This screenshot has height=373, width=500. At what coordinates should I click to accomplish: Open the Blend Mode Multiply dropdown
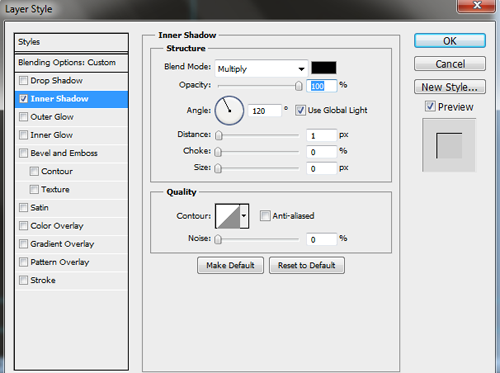click(261, 69)
